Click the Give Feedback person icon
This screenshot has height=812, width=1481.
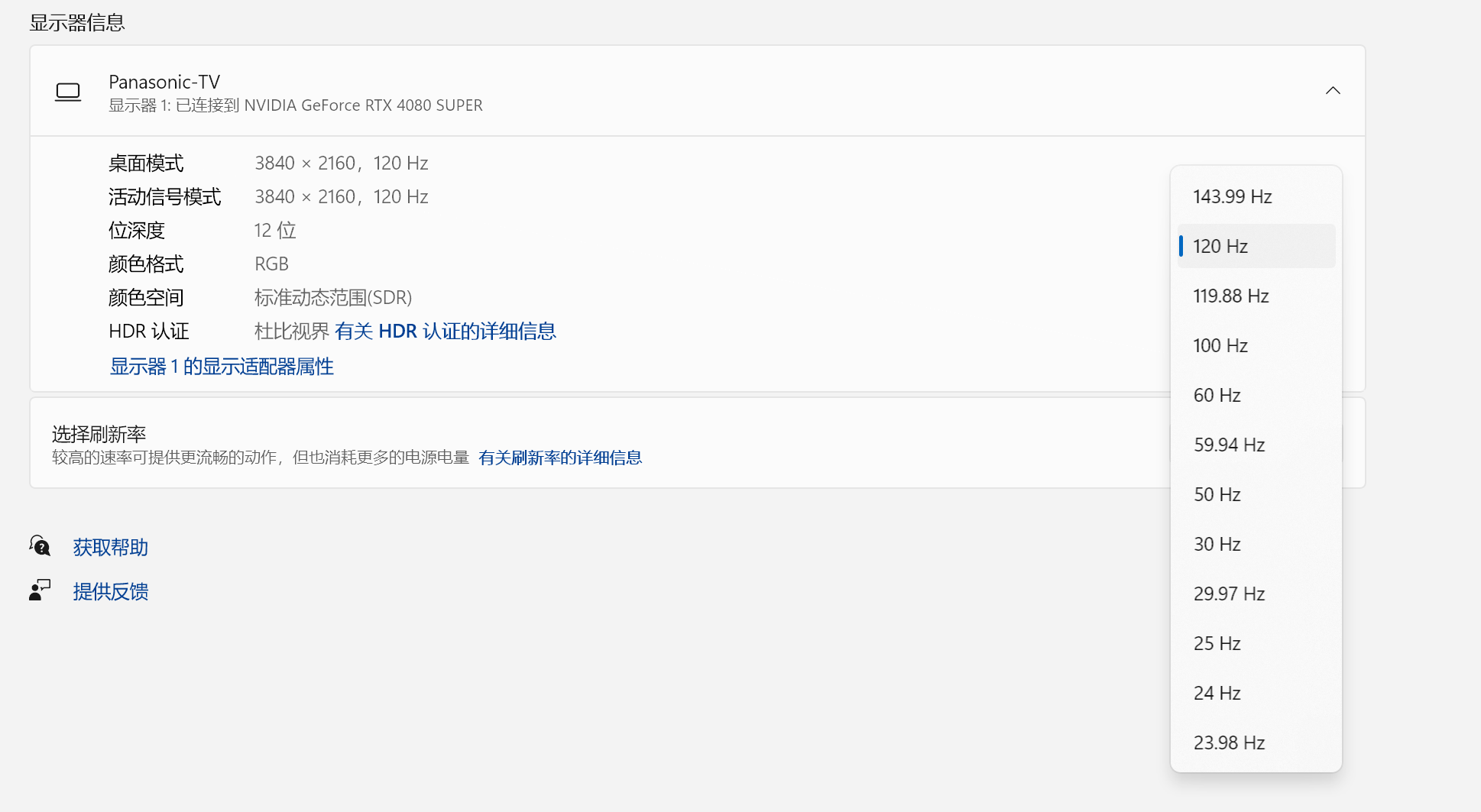click(x=40, y=590)
